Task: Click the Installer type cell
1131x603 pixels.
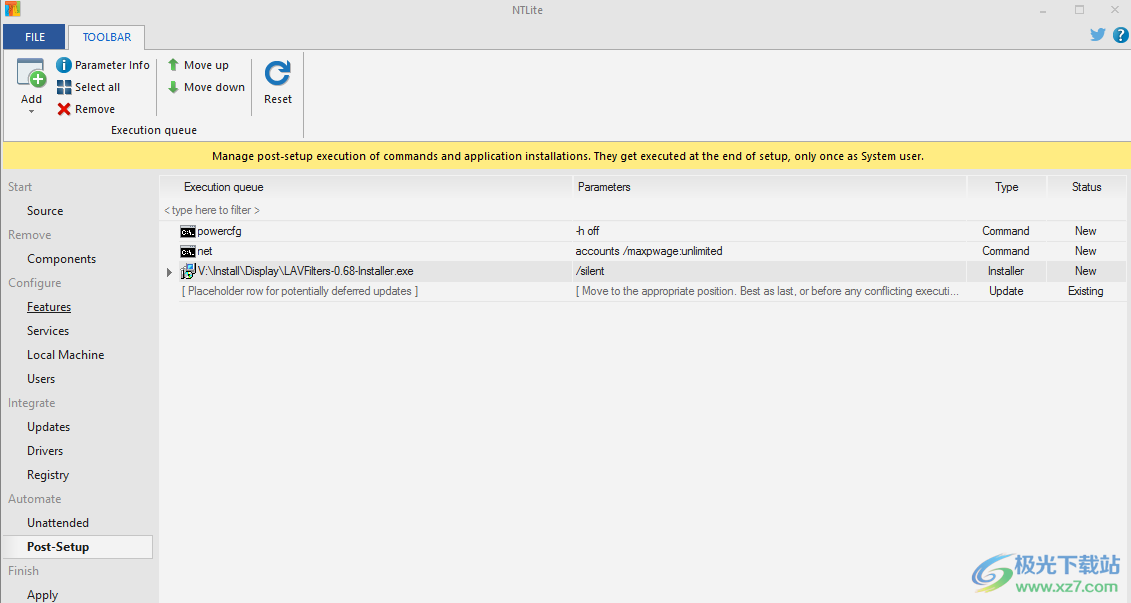Action: [x=1006, y=271]
